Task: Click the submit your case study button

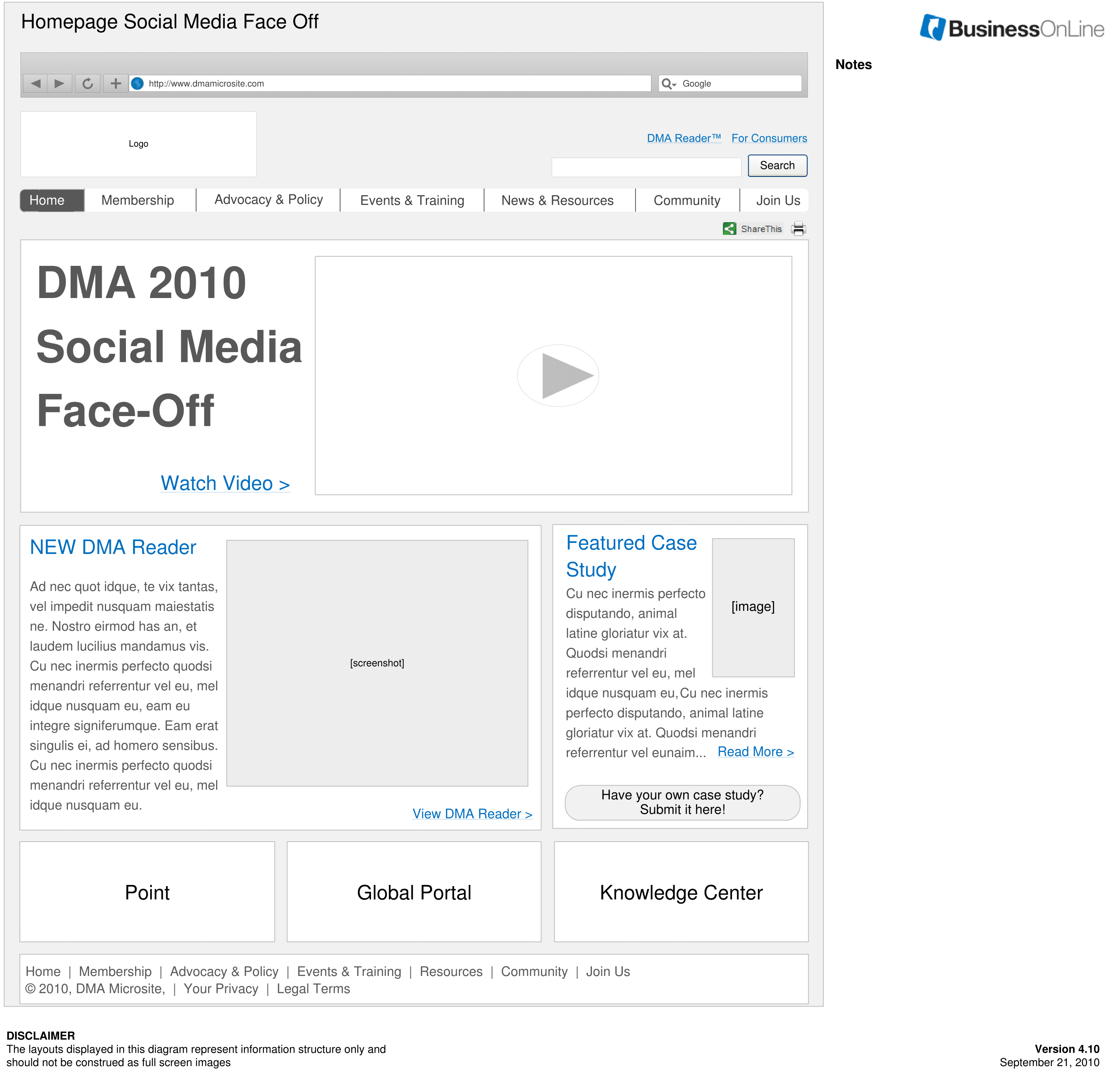Action: (682, 802)
